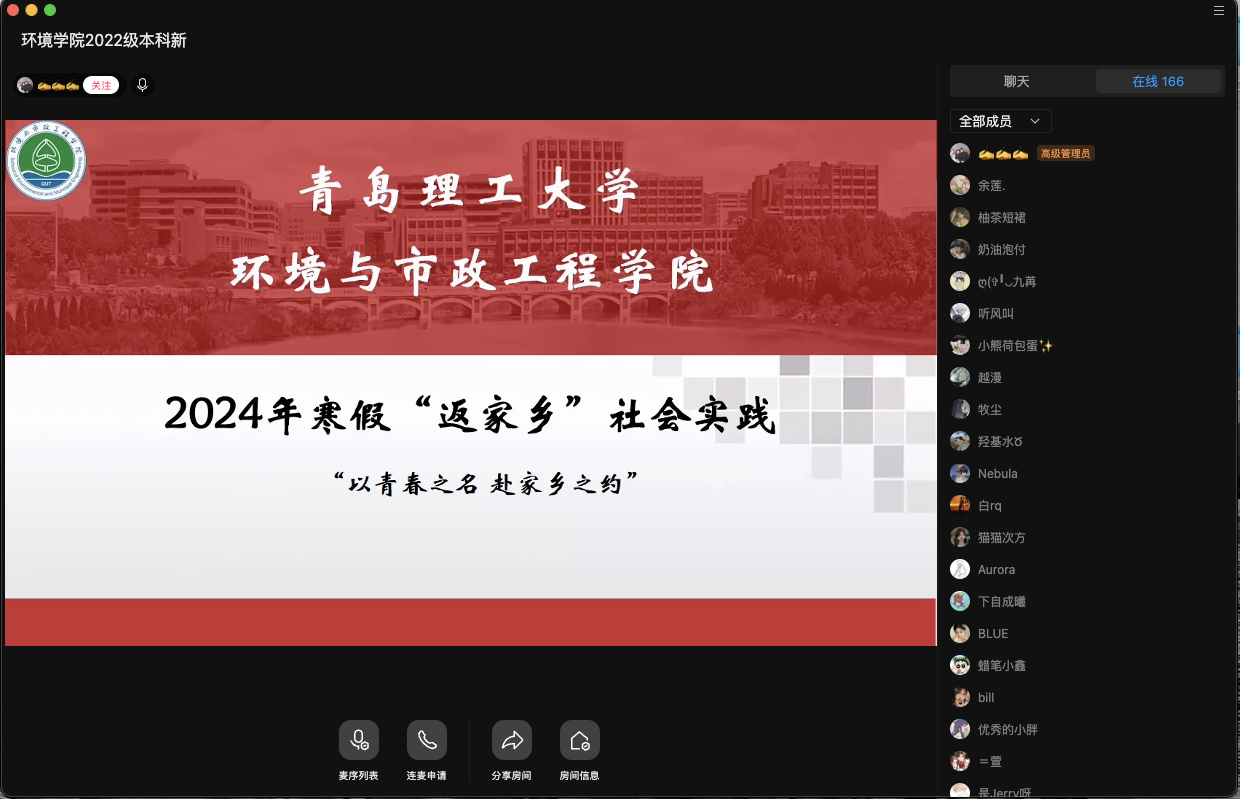Viewport: 1240px width, 799px height.
Task: Expand the 全部成员 dropdown
Action: (1000, 121)
